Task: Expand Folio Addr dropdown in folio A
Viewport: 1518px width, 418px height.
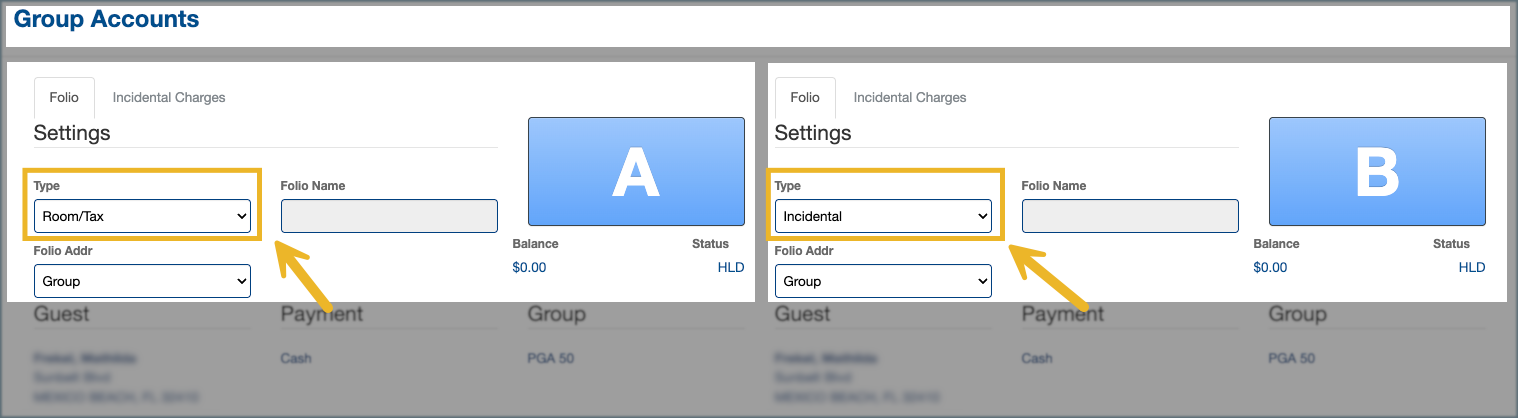Action: tap(142, 281)
